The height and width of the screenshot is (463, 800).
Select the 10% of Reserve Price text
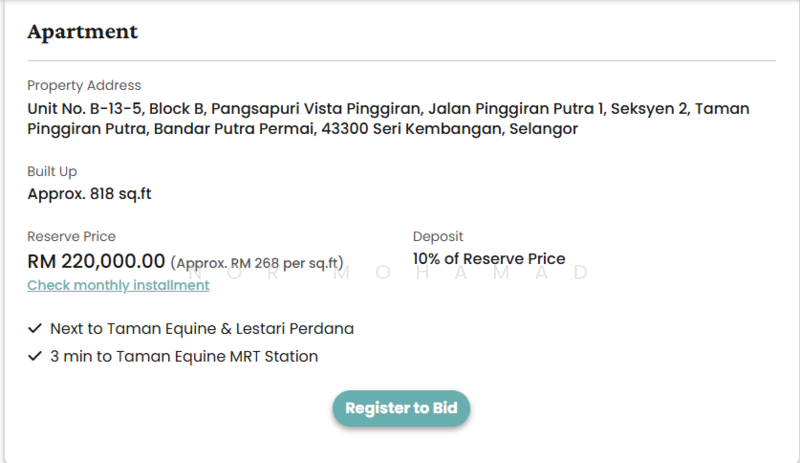pyautogui.click(x=489, y=259)
